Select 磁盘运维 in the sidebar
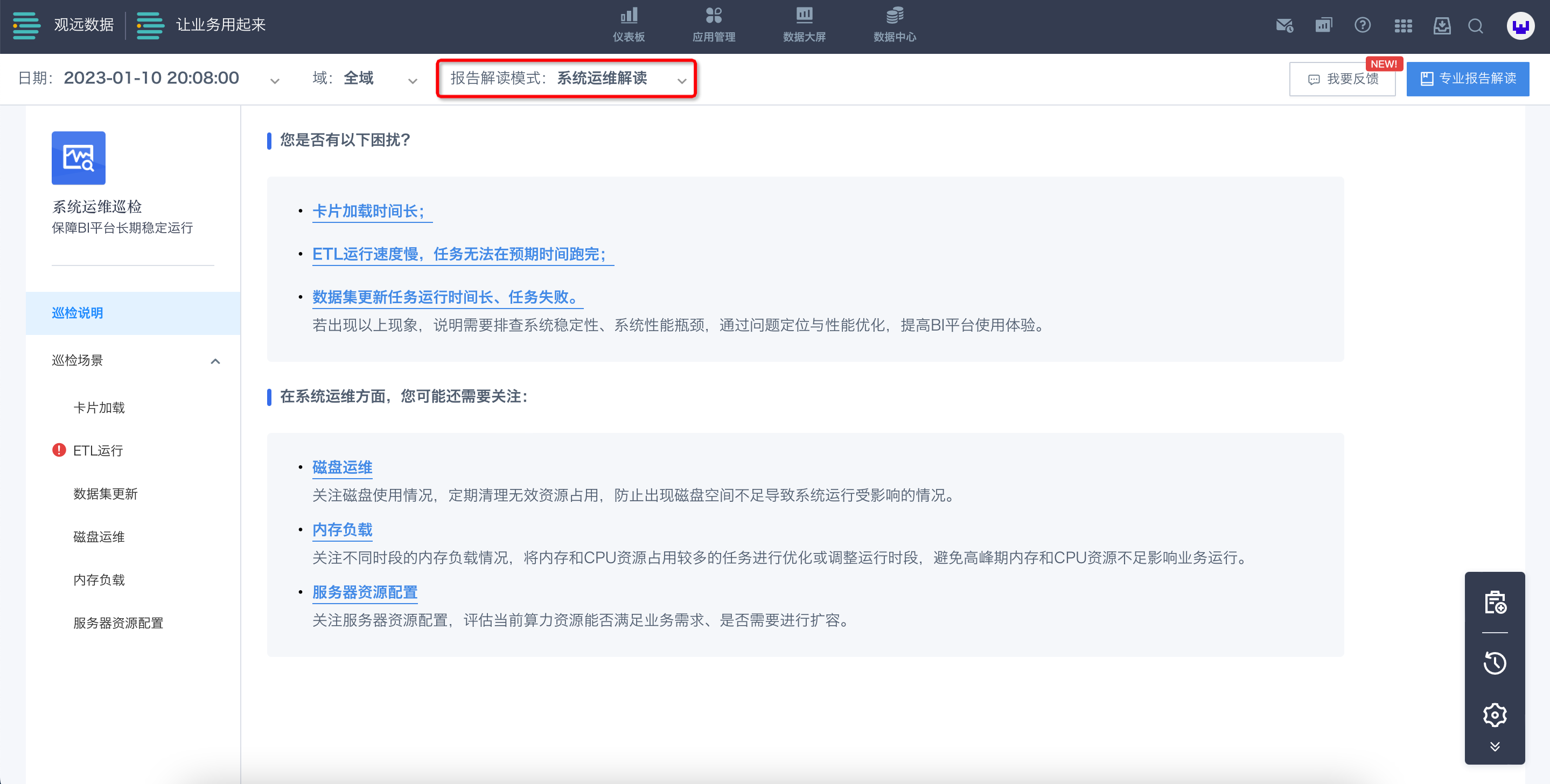This screenshot has height=784, width=1550. tap(99, 537)
